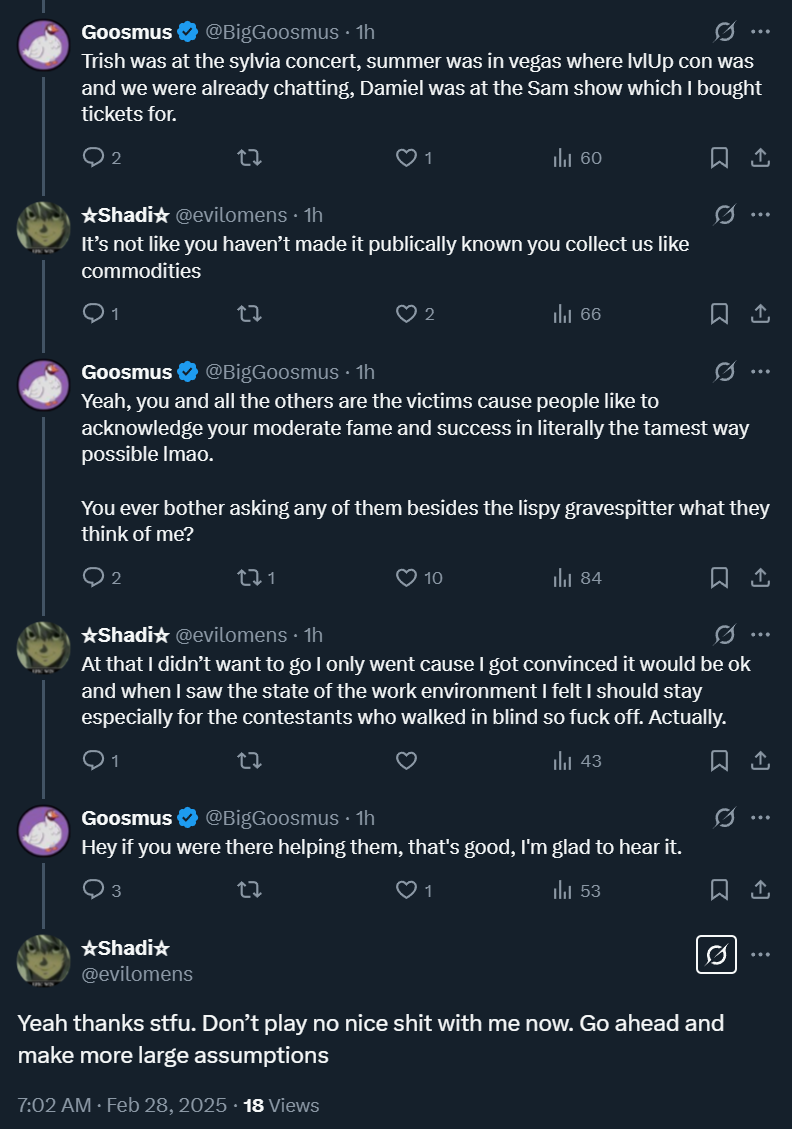Open Shadi's avatar on the final tweet

(43, 960)
